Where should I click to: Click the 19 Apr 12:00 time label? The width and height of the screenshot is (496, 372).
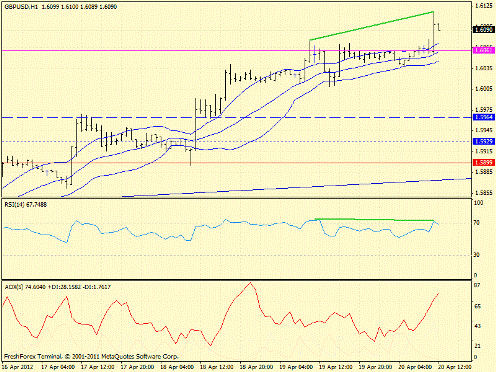336,367
